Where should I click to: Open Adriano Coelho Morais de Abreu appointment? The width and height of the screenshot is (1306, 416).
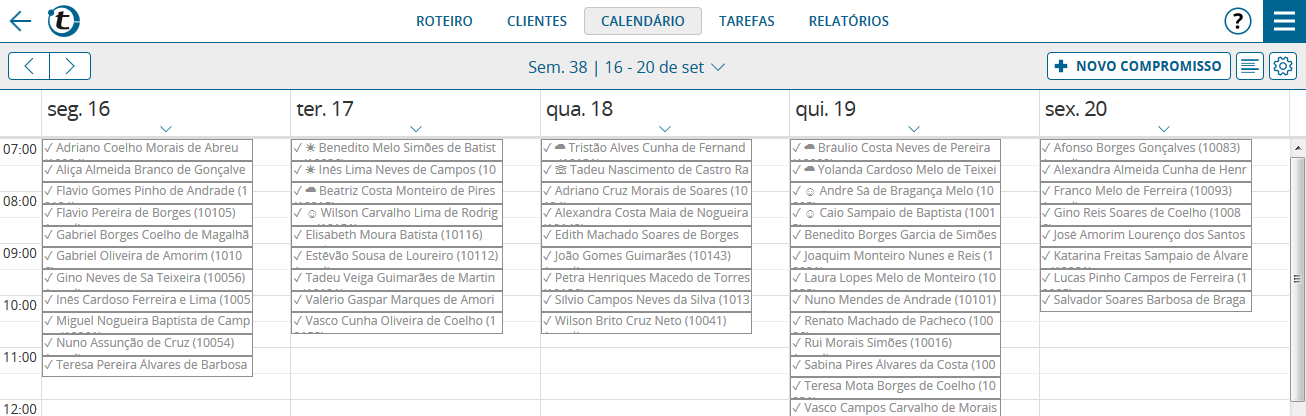click(148, 148)
